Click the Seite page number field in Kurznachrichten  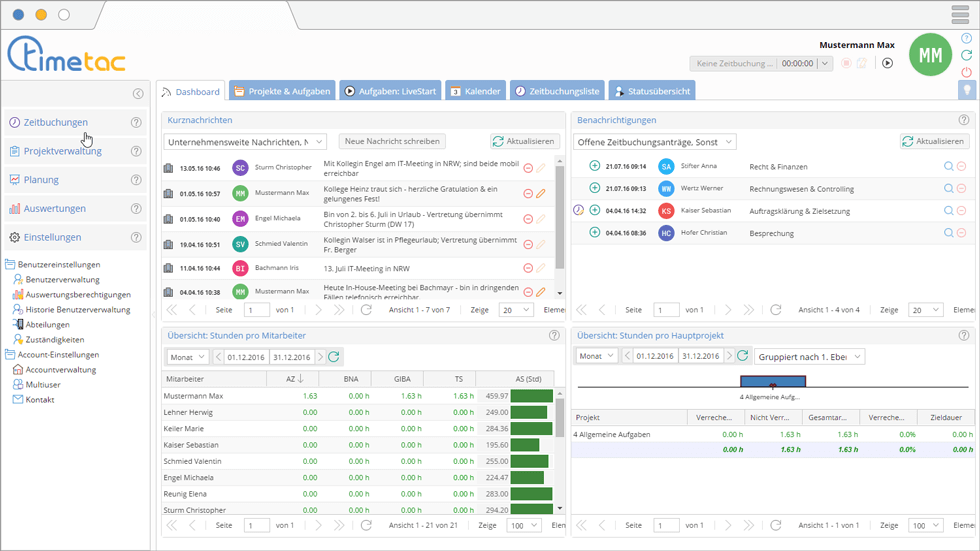[257, 310]
